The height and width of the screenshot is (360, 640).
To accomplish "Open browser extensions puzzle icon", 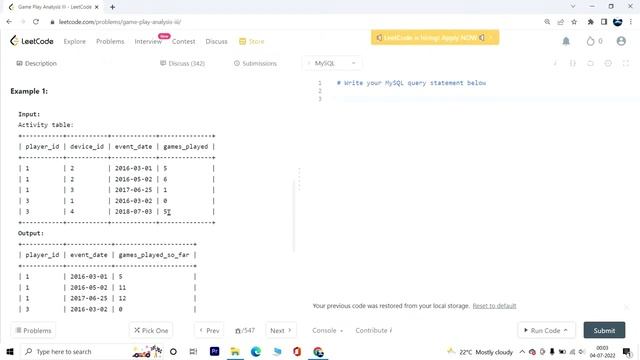I will coord(590,22).
